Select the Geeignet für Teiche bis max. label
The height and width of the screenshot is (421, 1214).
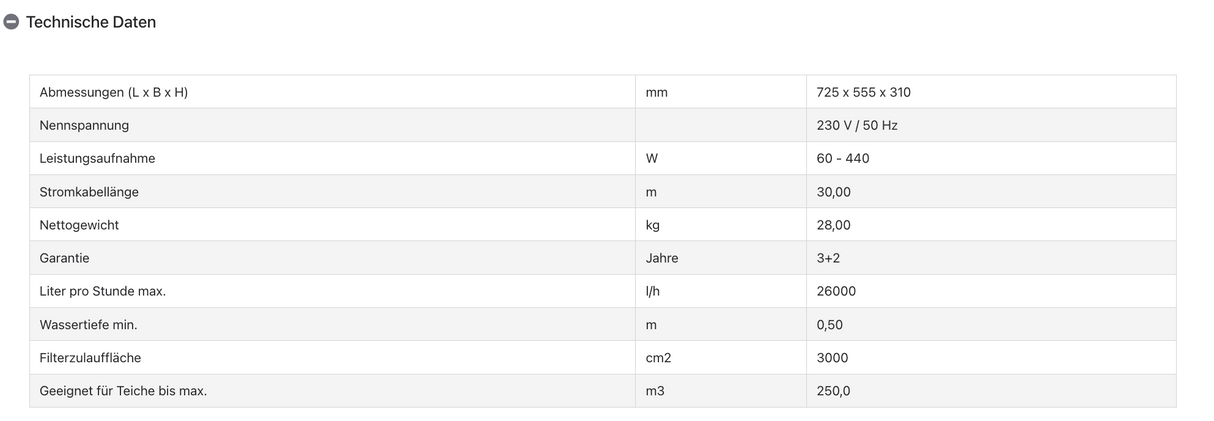tap(123, 391)
